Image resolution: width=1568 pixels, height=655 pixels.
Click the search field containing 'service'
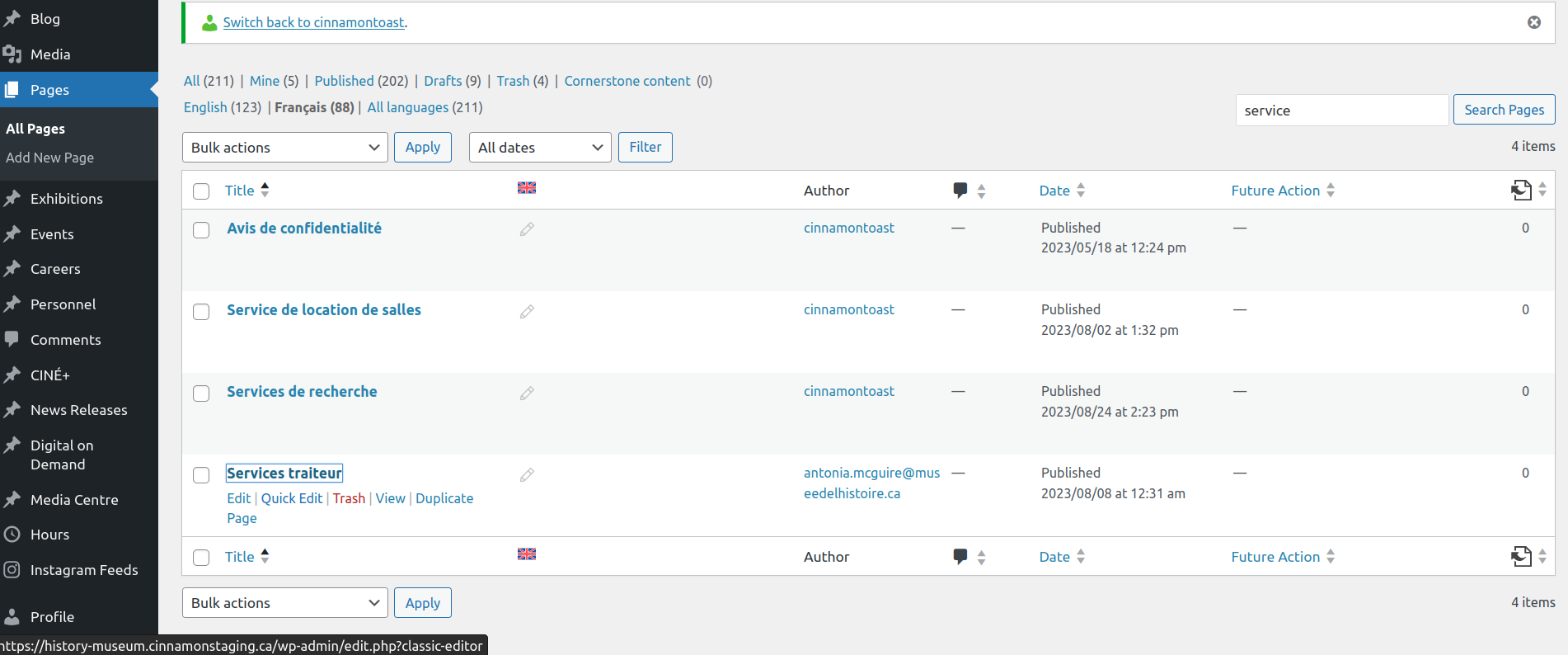coord(1342,110)
